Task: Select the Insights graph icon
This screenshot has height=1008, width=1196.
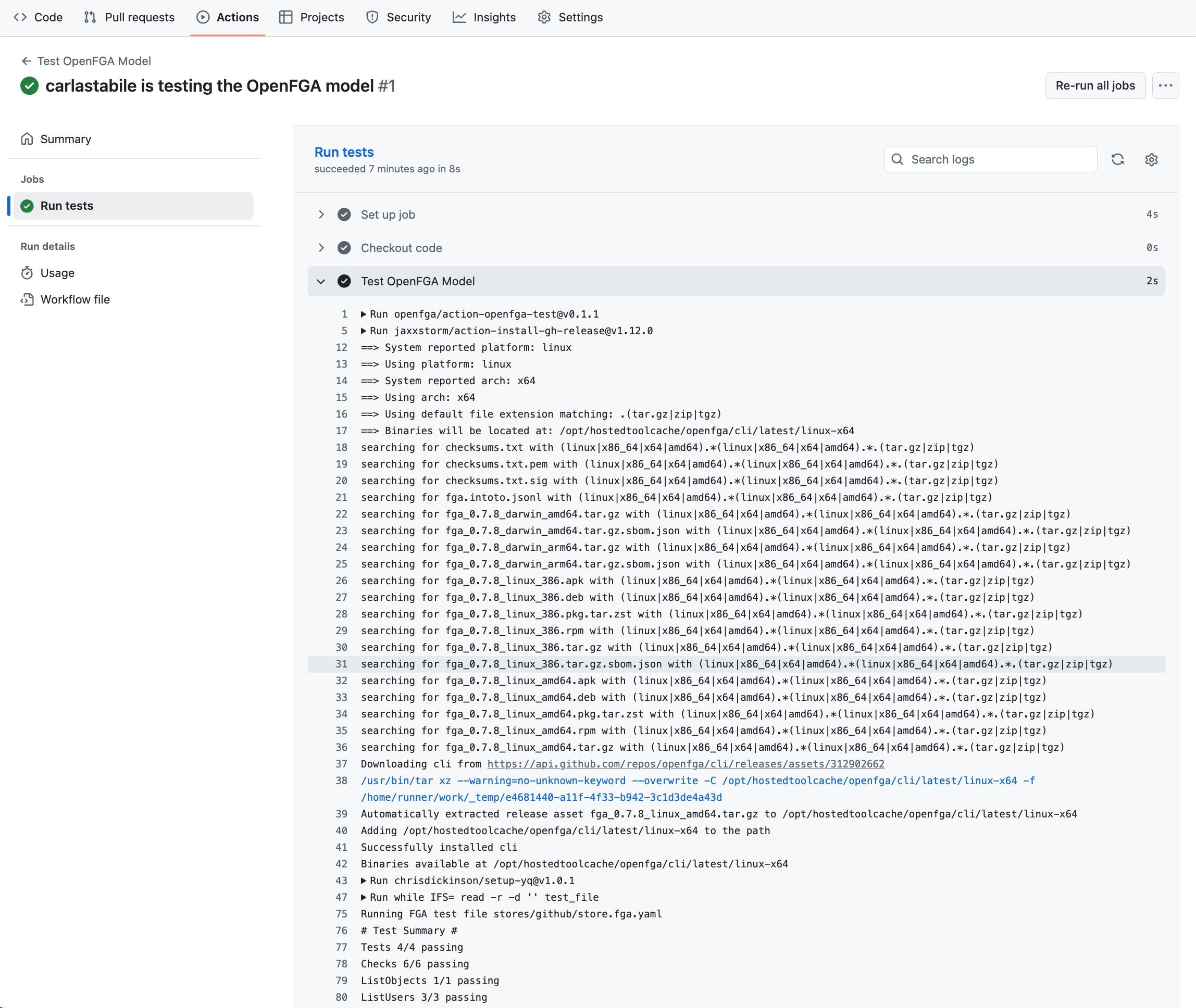Action: point(459,17)
